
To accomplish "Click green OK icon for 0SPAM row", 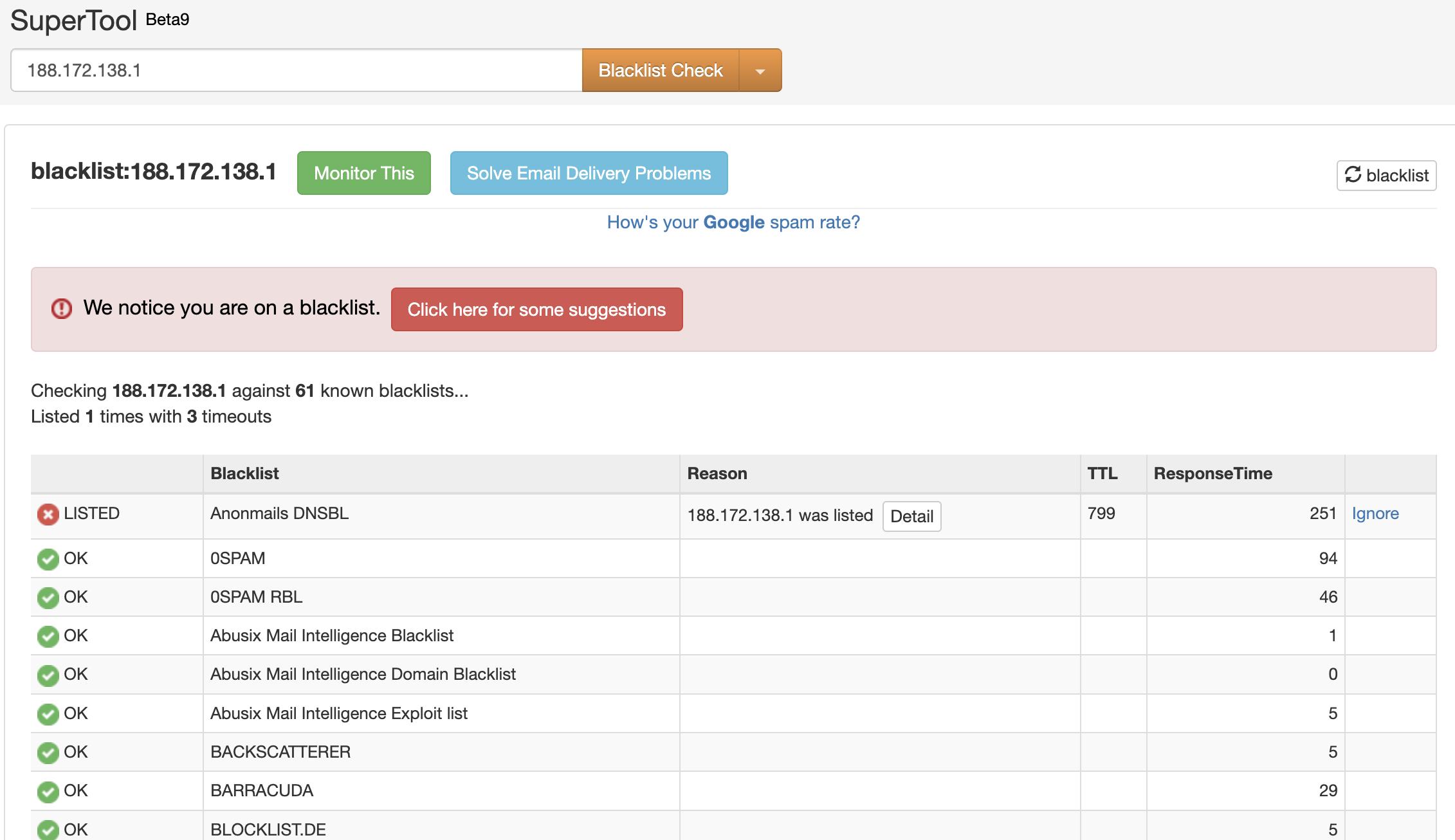I will pos(48,559).
